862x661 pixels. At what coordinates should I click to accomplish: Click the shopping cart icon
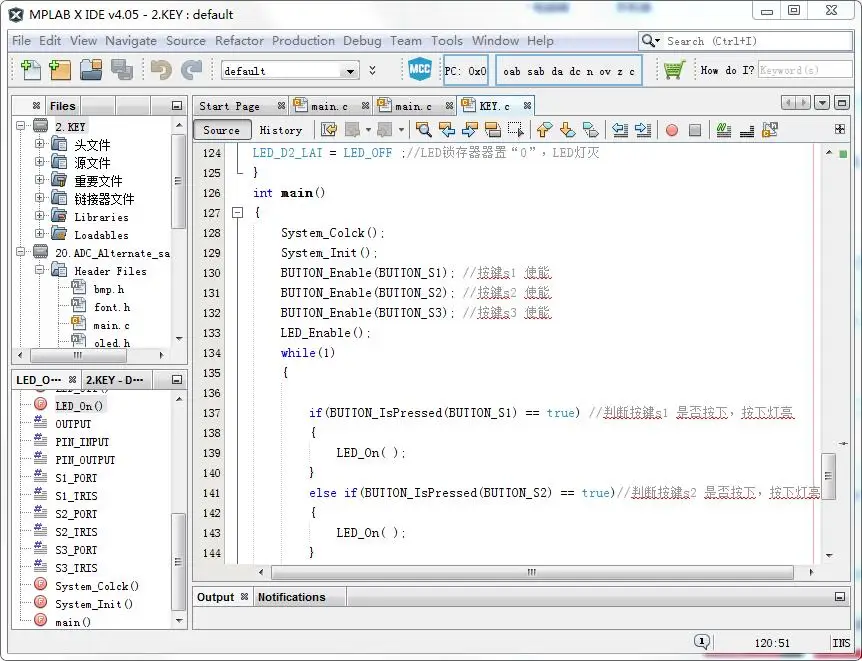[x=674, y=70]
